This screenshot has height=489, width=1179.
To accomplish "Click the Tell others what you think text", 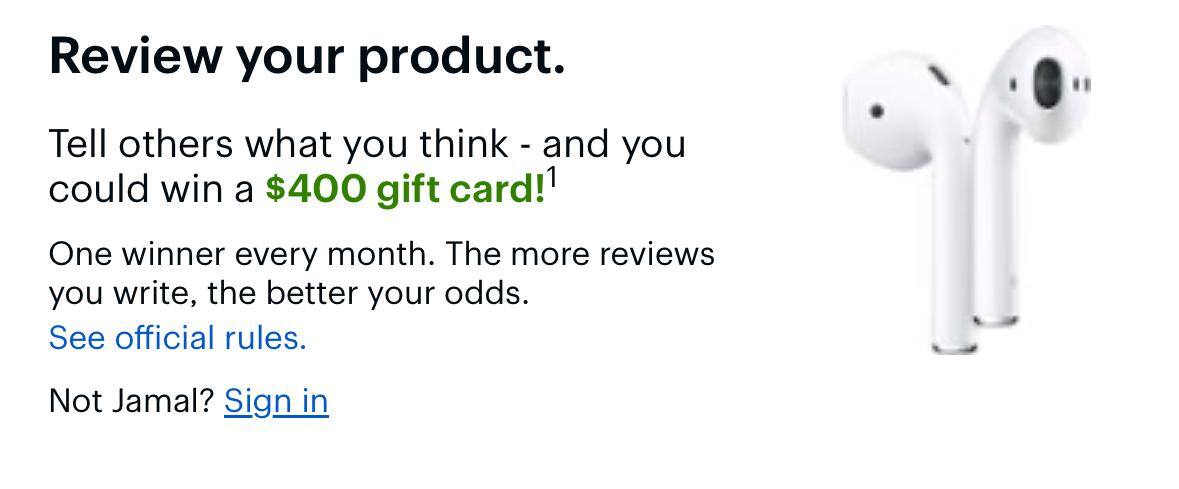I will tap(278, 144).
